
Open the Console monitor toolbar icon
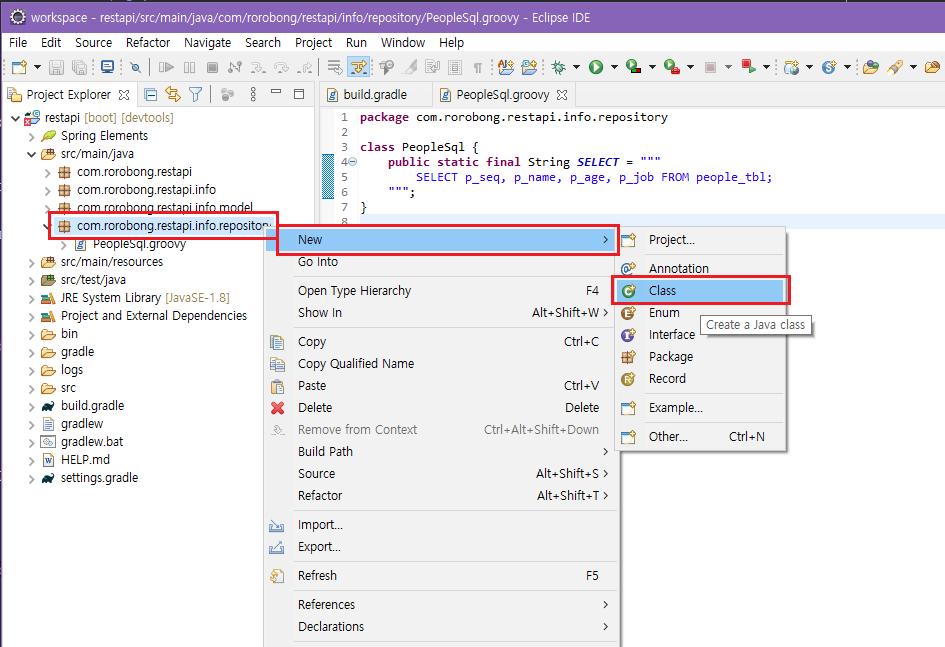(107, 67)
